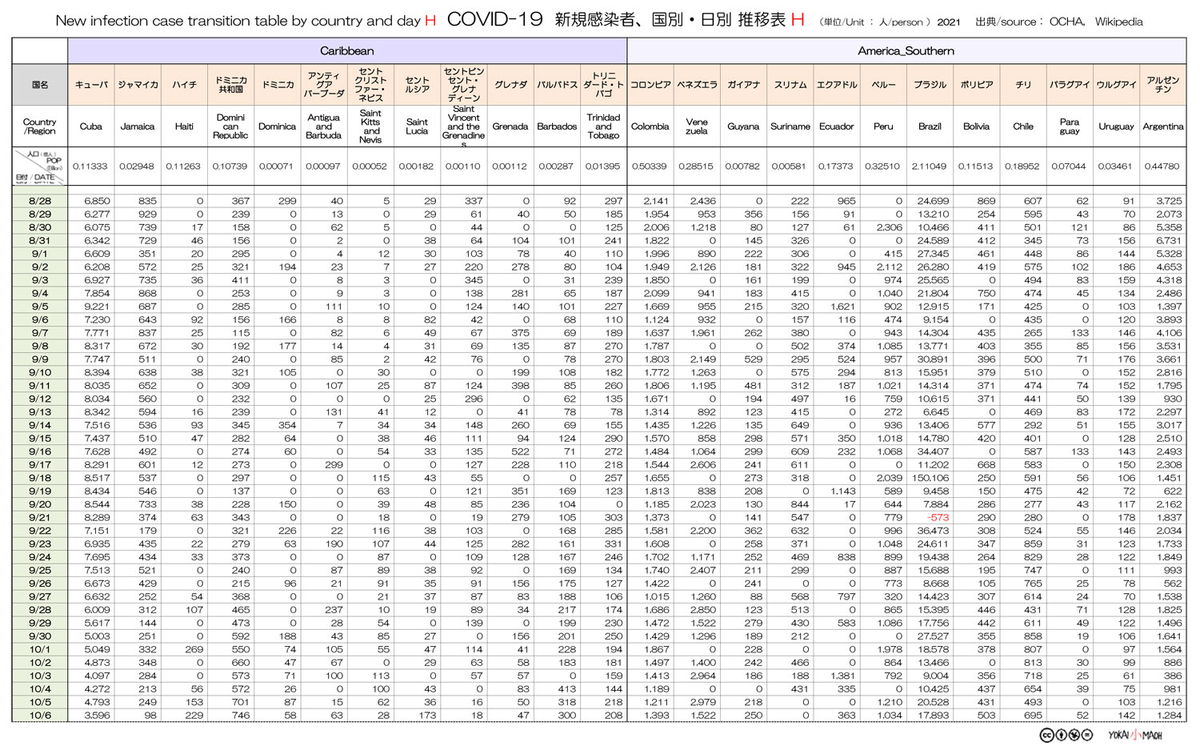Click the Japanese 'ジャマイカ' header cell
1200x750 pixels.
point(137,86)
